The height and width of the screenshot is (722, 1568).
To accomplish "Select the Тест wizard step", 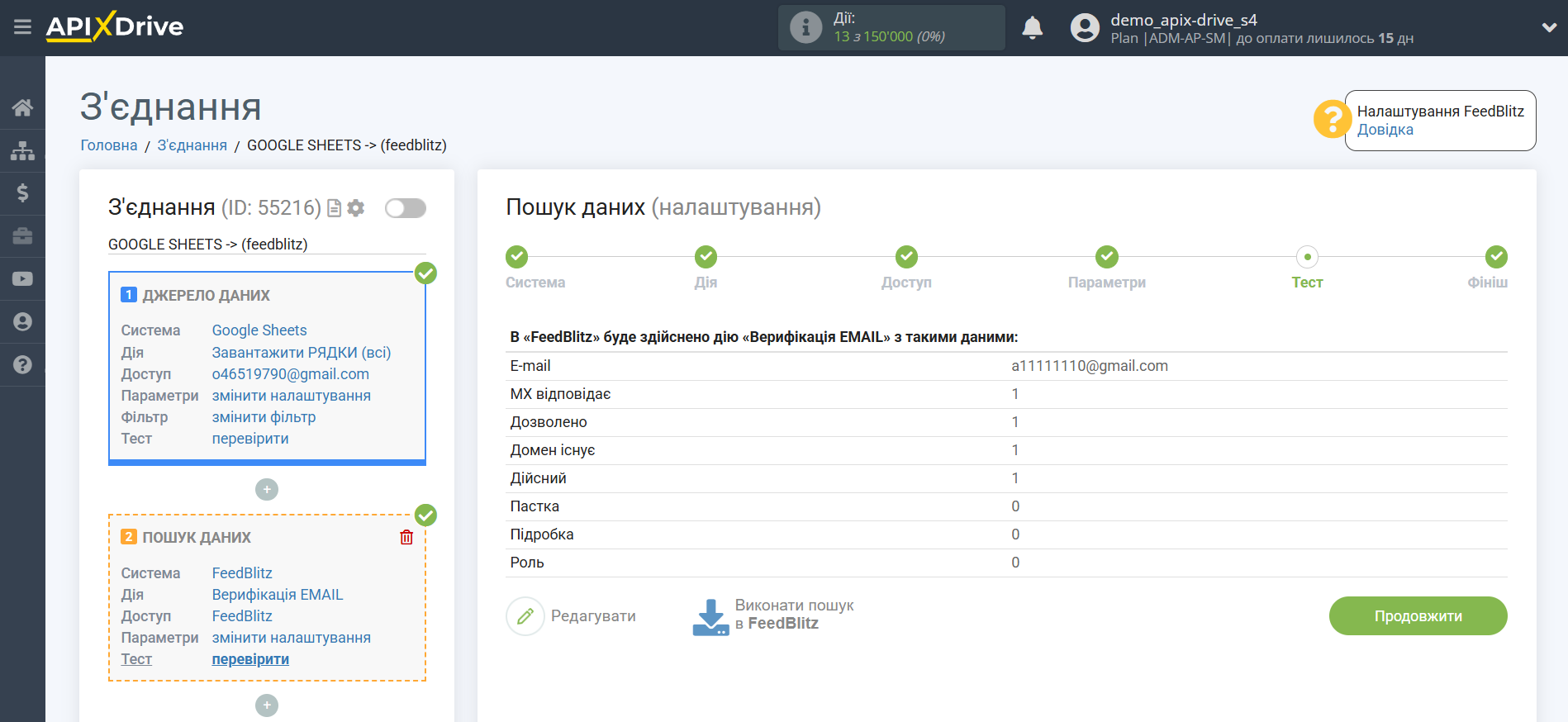I will 1307,257.
